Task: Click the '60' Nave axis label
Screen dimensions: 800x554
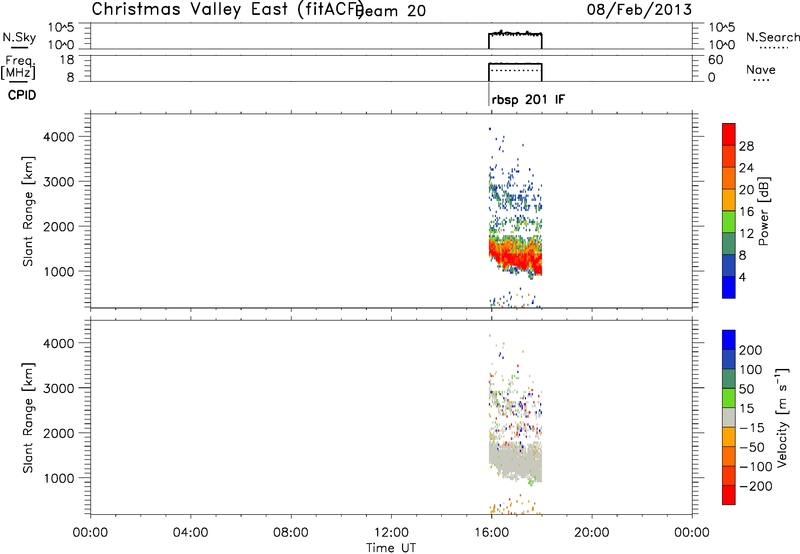Action: point(715,60)
